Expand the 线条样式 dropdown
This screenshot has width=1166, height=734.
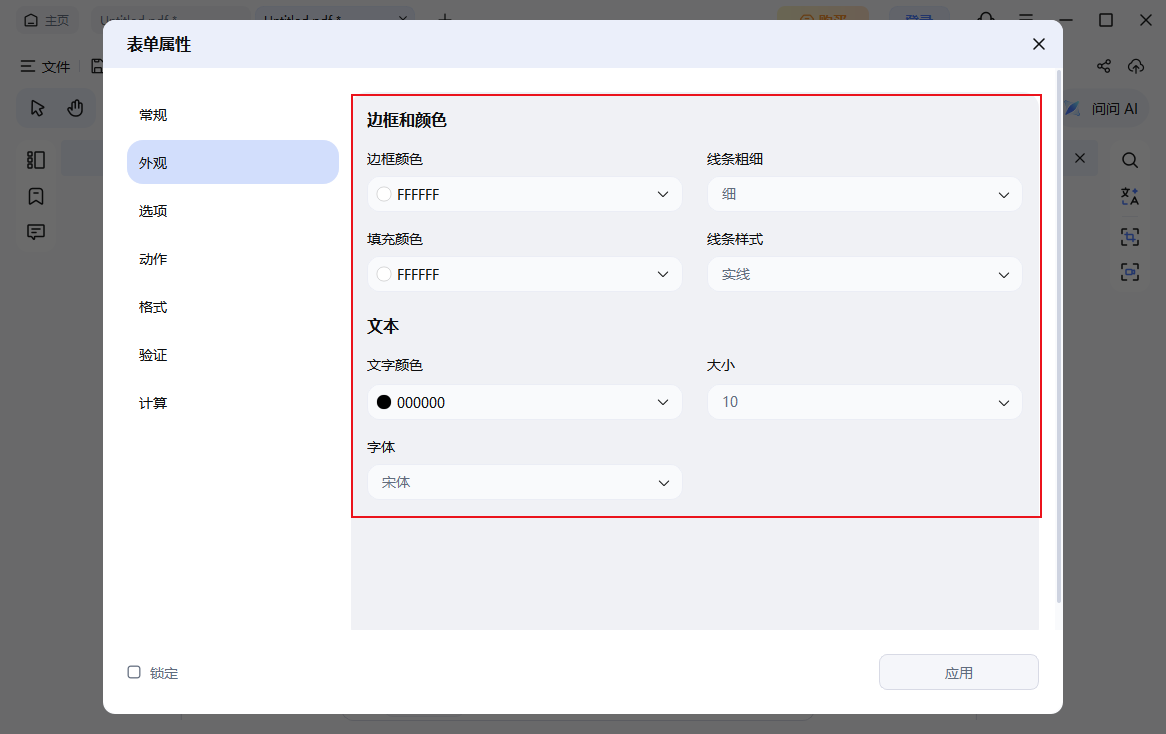pos(864,274)
